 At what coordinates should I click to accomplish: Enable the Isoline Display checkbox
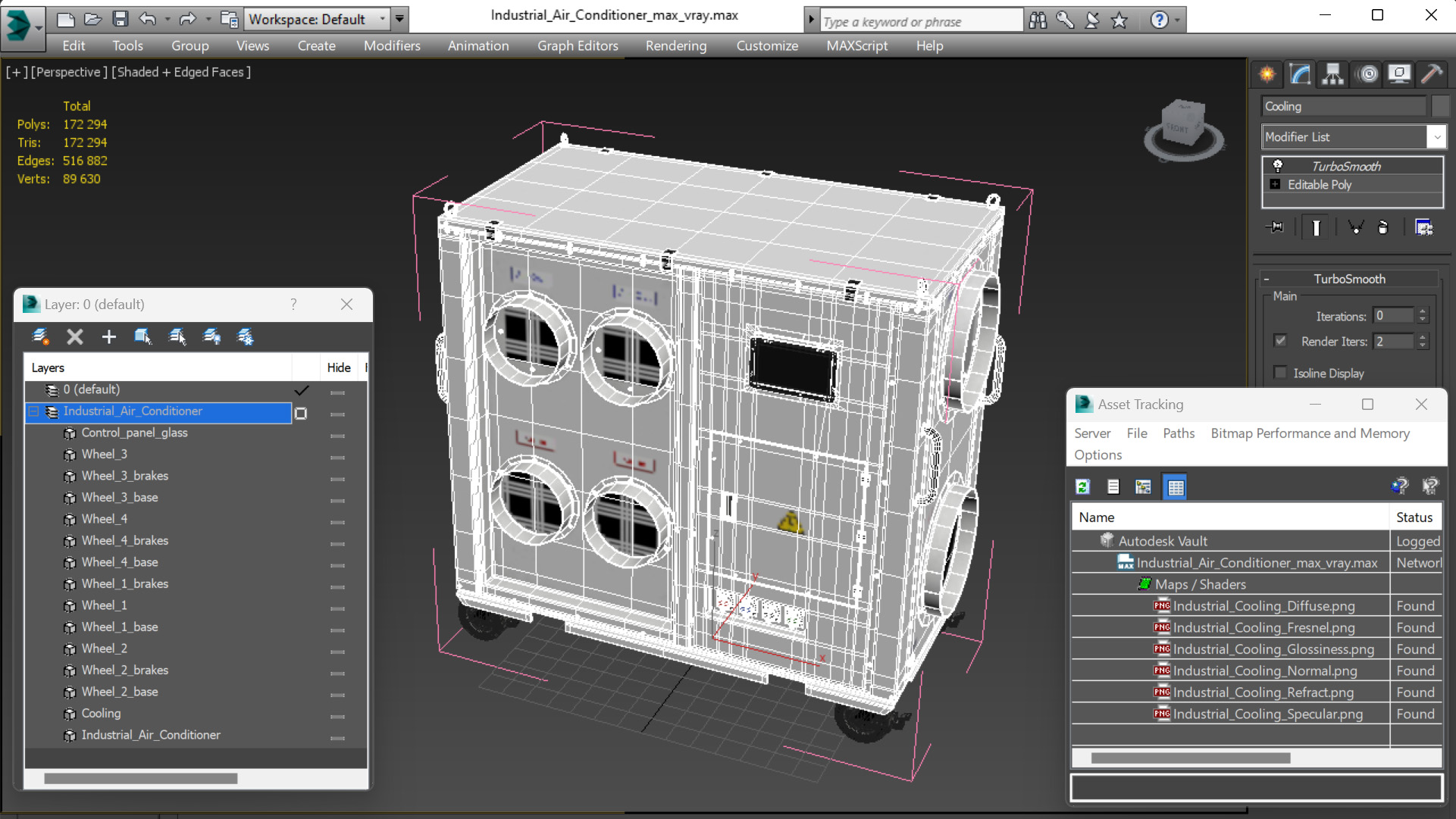point(1280,373)
